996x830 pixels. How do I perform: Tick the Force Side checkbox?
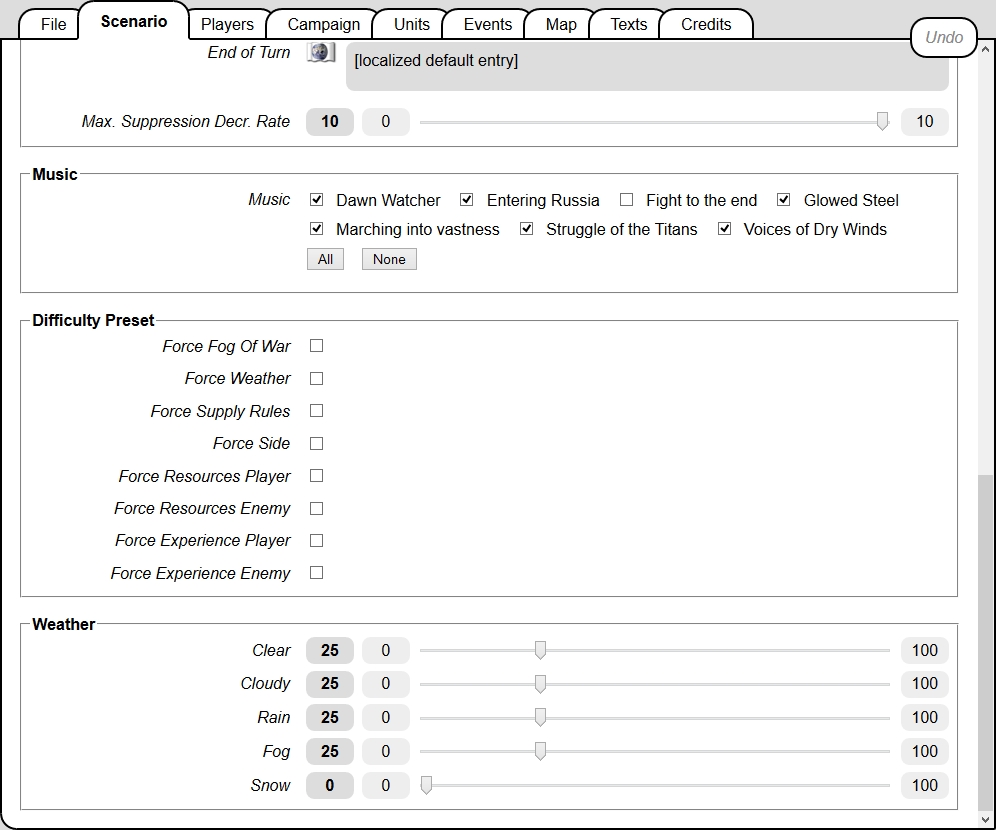point(316,443)
